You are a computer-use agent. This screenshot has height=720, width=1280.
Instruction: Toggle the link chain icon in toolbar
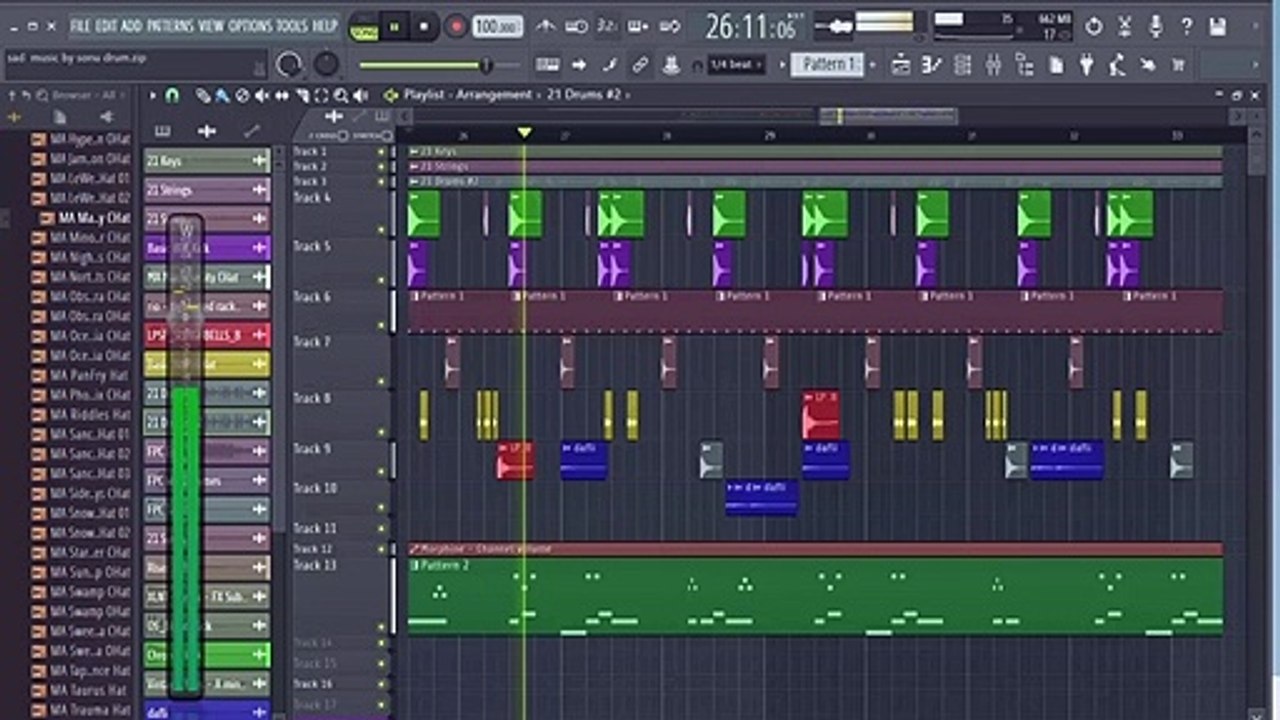point(640,65)
